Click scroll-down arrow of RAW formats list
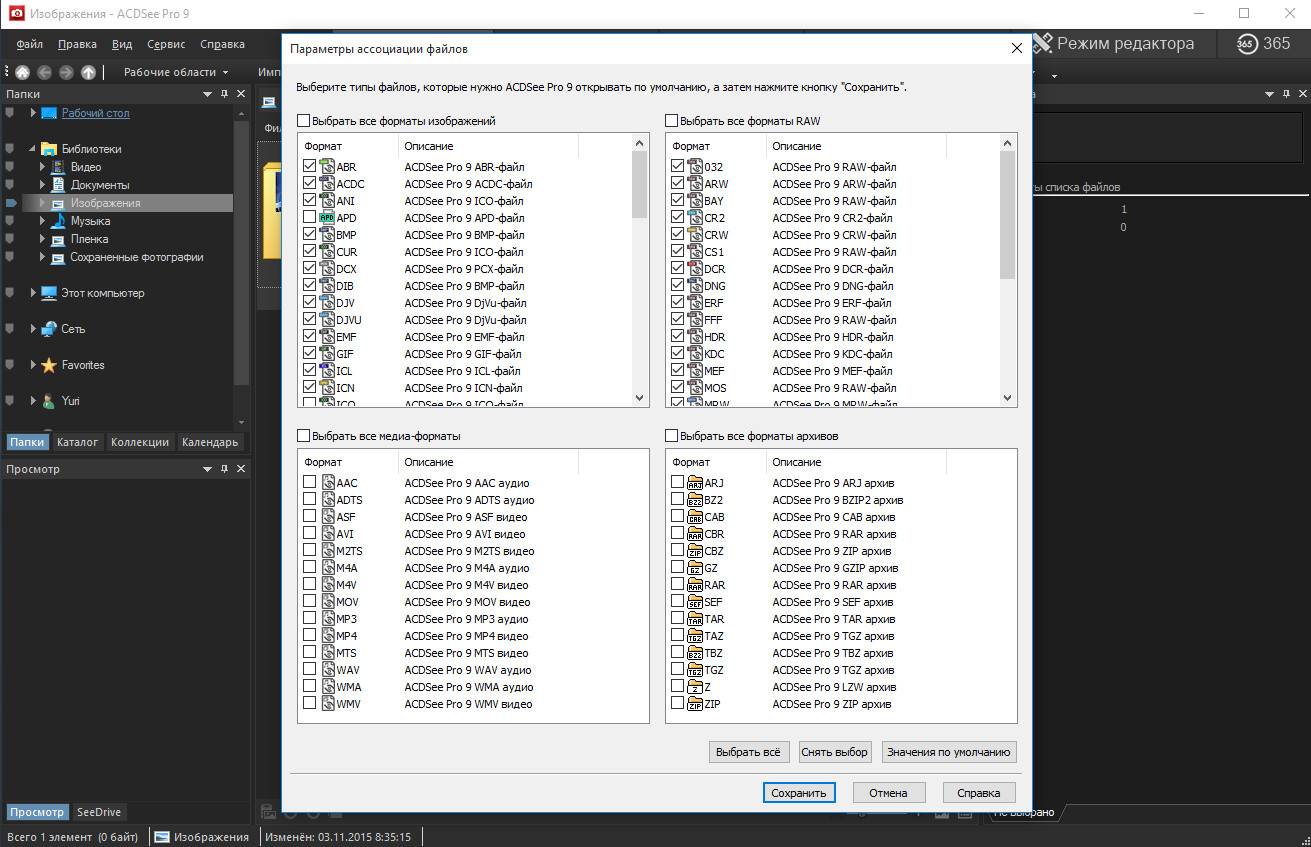The image size is (1311, 847). click(1008, 398)
